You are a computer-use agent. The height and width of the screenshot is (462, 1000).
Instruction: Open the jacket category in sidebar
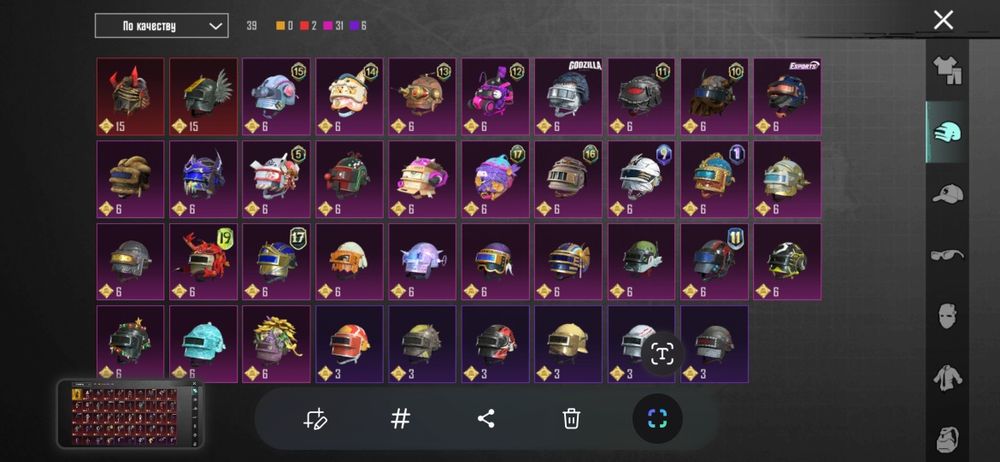[947, 378]
